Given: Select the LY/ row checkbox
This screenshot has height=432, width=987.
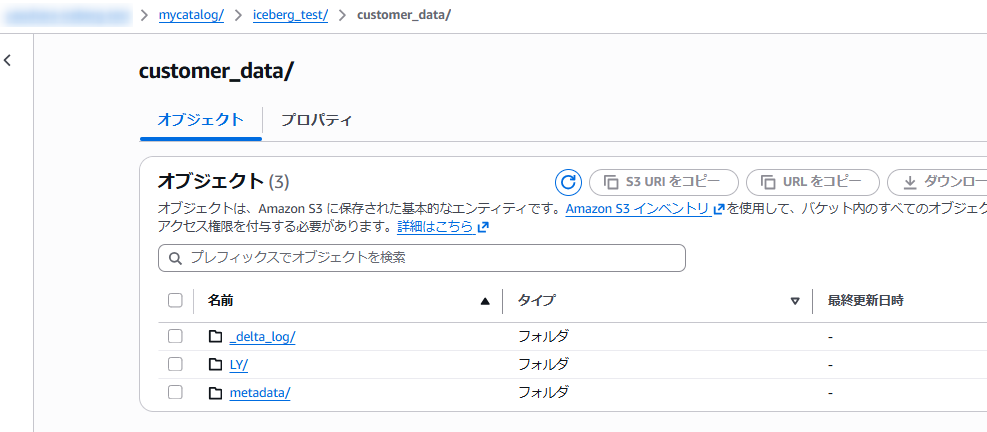Looking at the screenshot, I should pos(175,364).
